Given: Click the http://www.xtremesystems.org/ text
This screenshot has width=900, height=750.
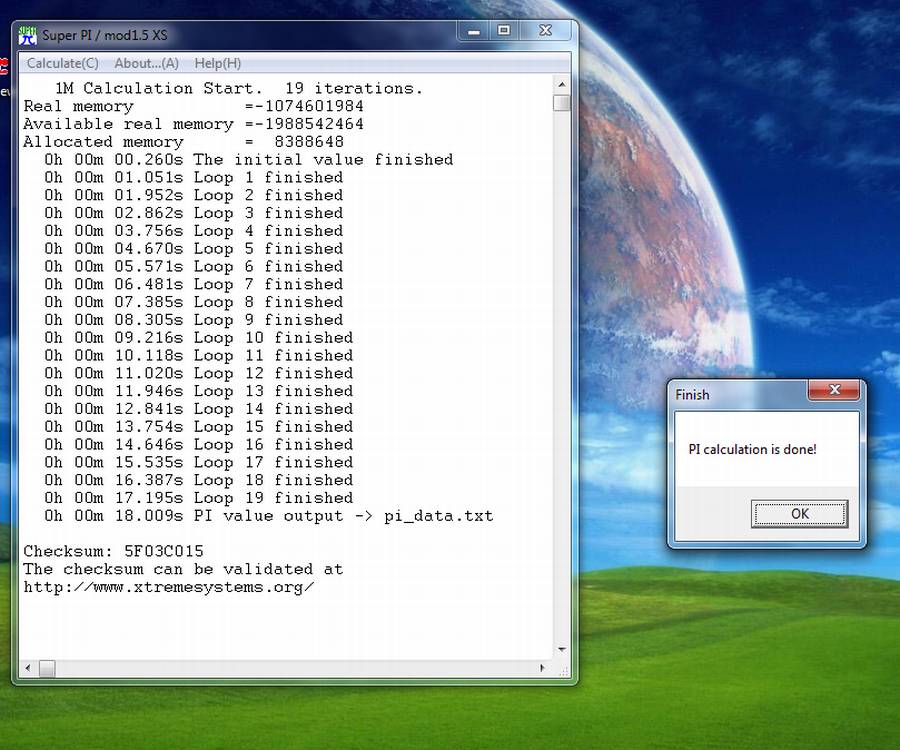Looking at the screenshot, I should coord(169,588).
